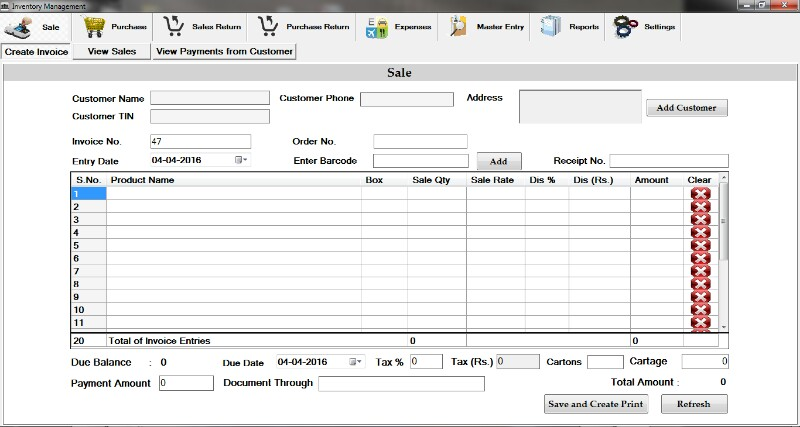Click the Tax (Rs.) field
Viewport: 800px width, 427px height.
517,362
